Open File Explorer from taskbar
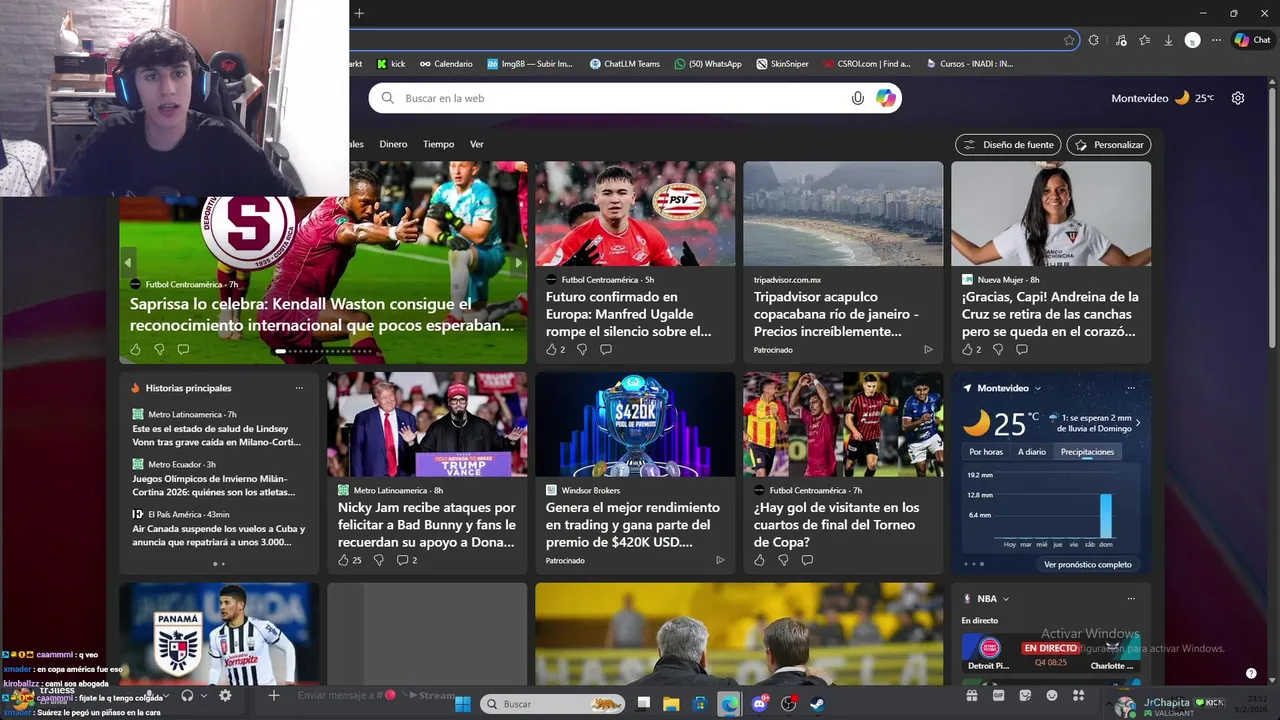 pos(671,704)
